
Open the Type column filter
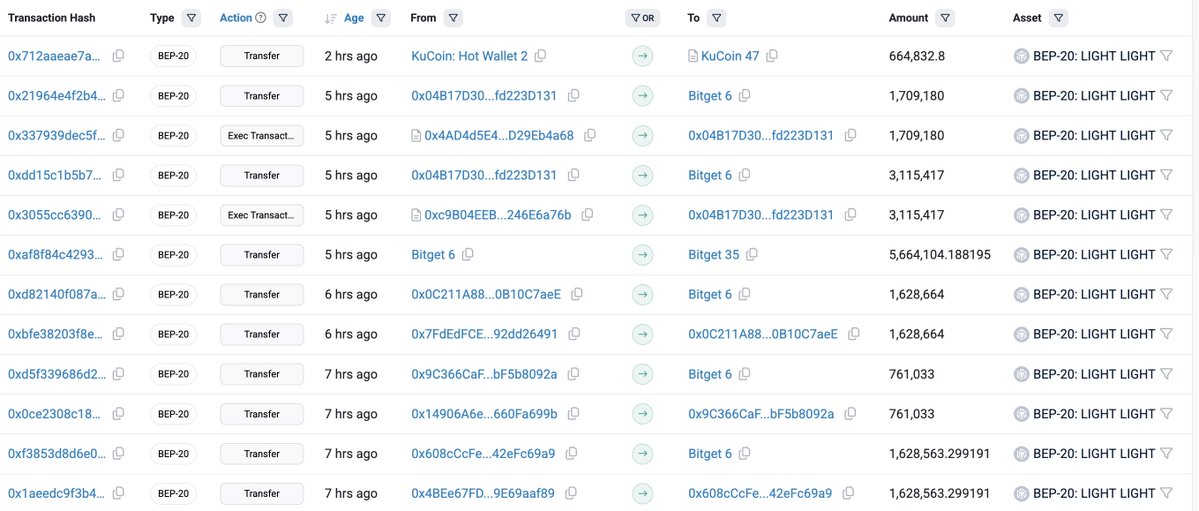pyautogui.click(x=192, y=18)
